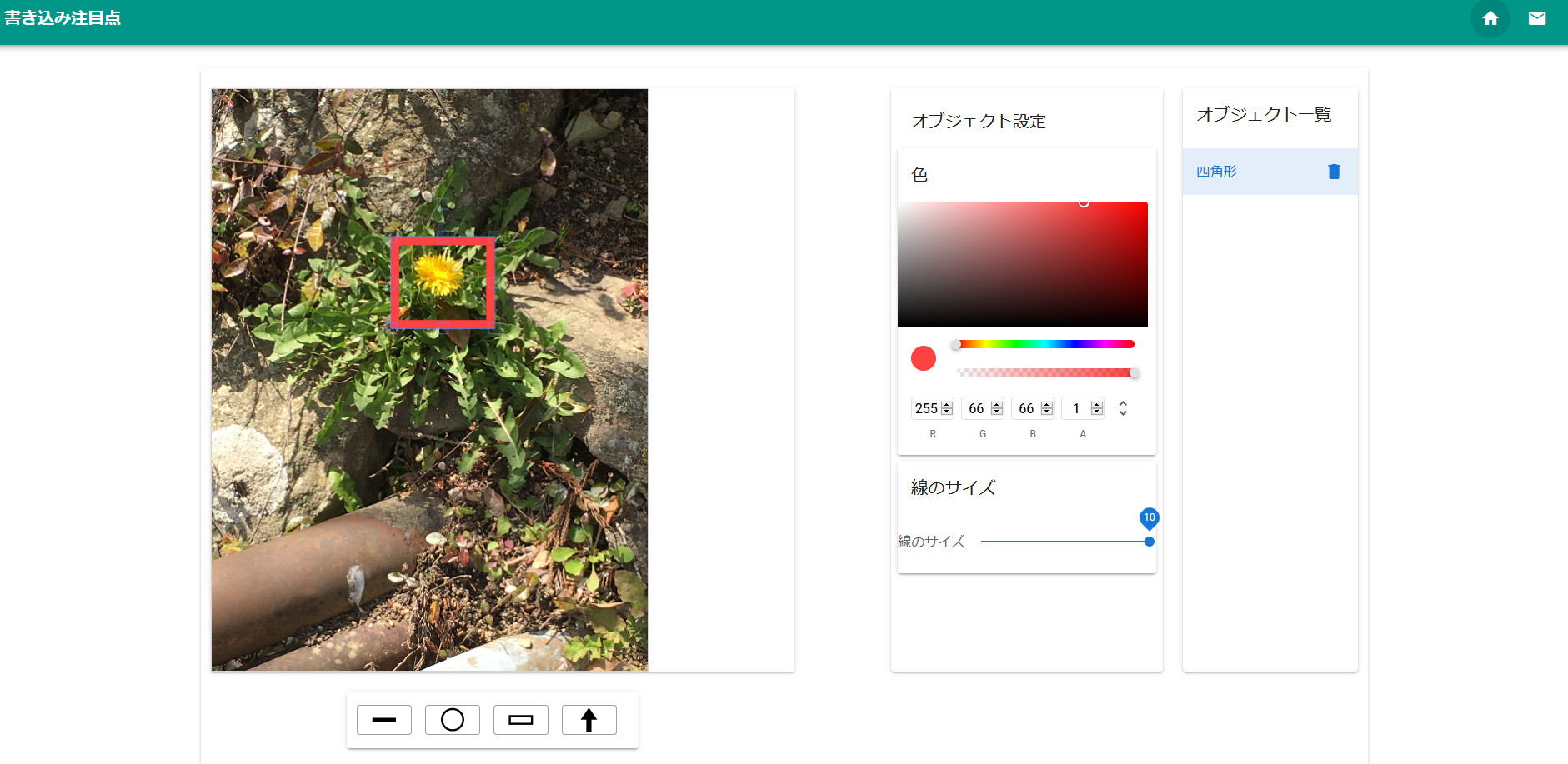Open the mail icon in the header
The image size is (1568, 764).
pyautogui.click(x=1539, y=17)
